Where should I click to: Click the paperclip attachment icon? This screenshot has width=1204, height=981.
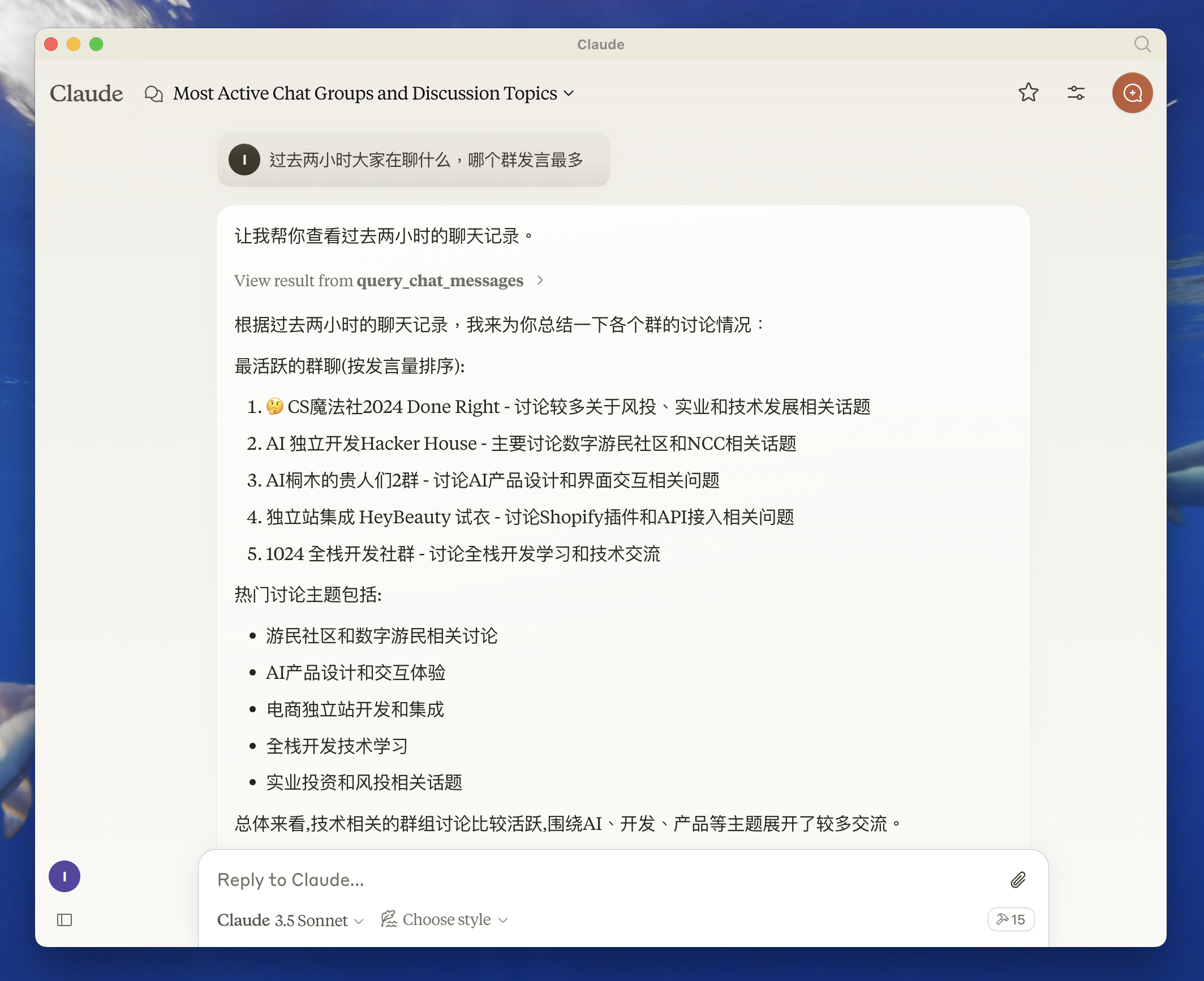click(x=1018, y=880)
